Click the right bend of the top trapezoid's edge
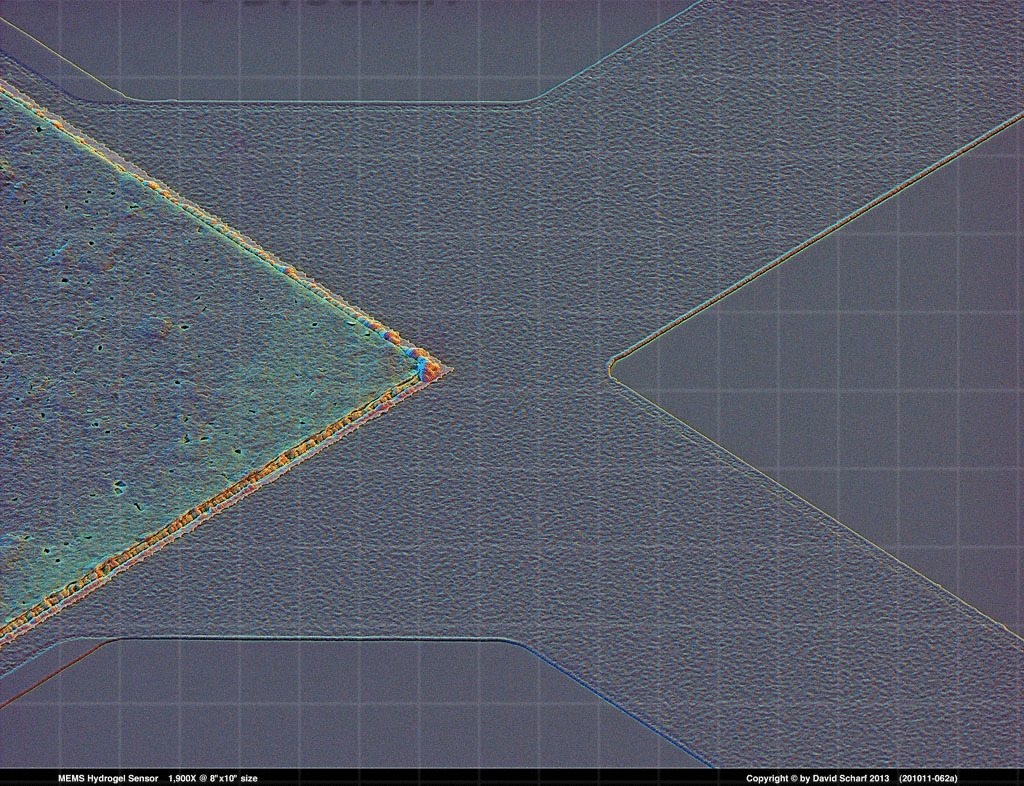This screenshot has height=786, width=1024. coord(536,101)
